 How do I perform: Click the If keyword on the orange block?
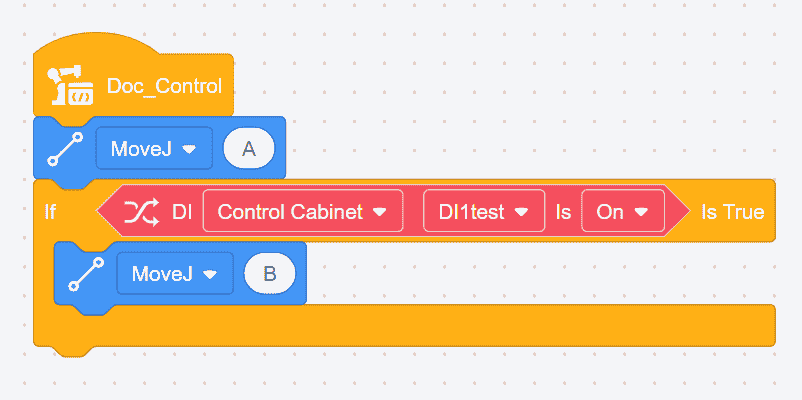[51, 212]
